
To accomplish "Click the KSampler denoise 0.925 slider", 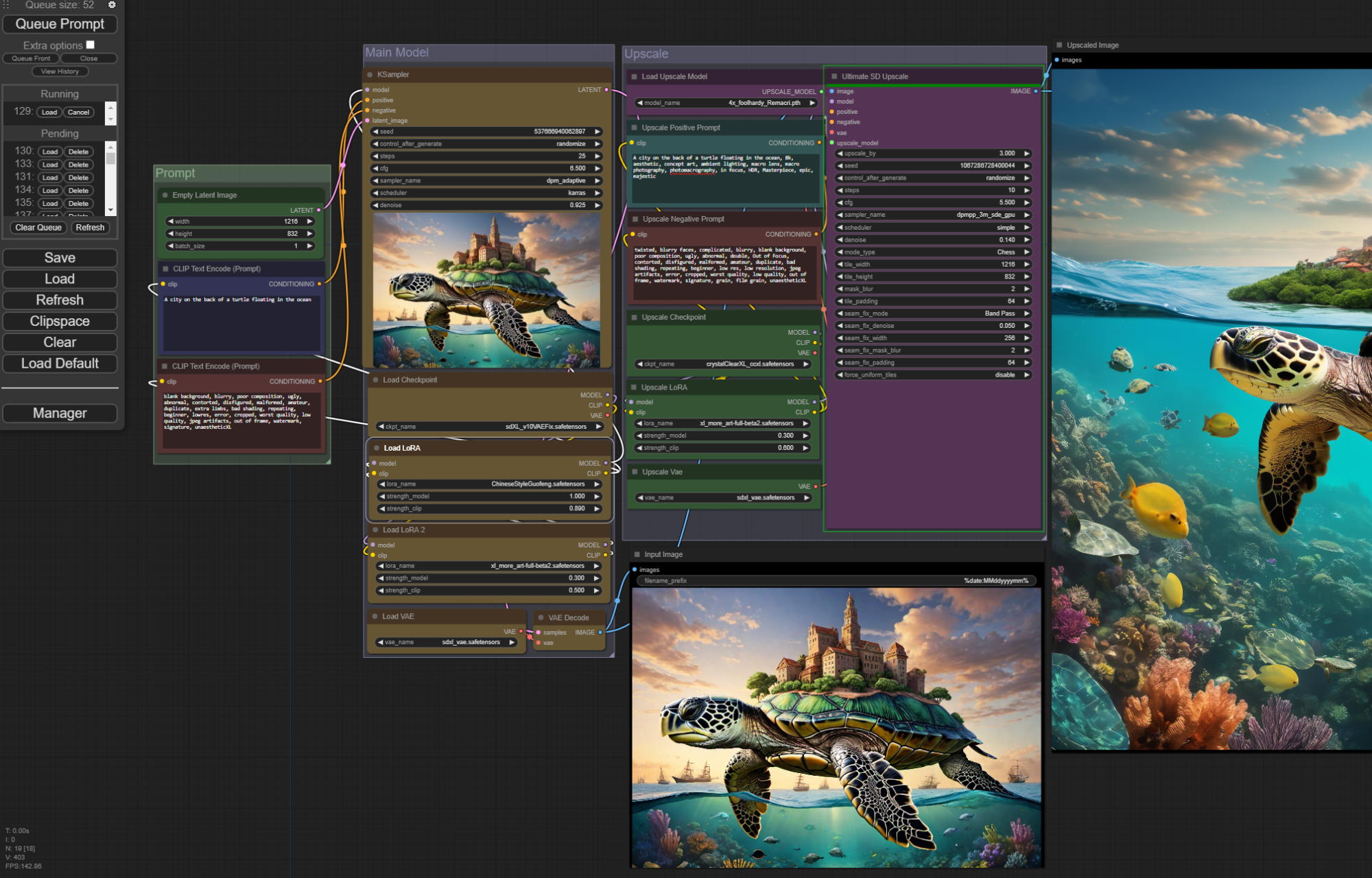I will coord(486,205).
